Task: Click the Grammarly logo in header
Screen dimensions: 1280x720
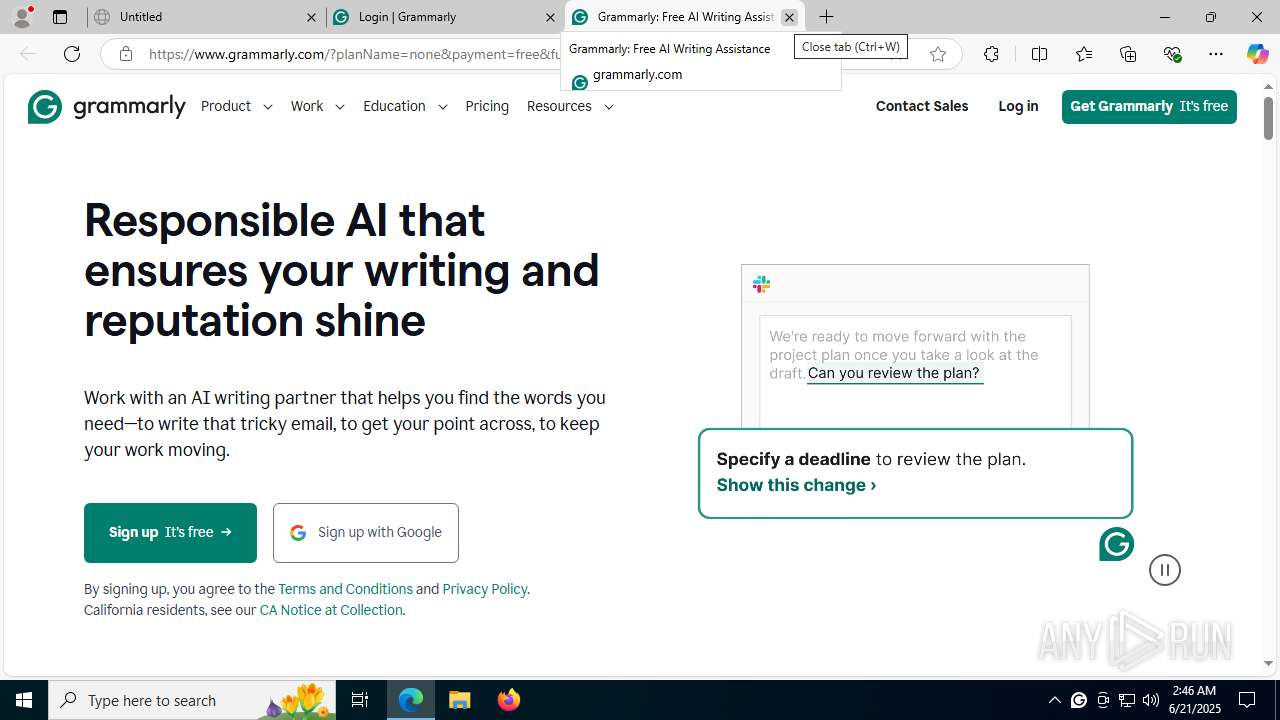Action: pos(106,106)
